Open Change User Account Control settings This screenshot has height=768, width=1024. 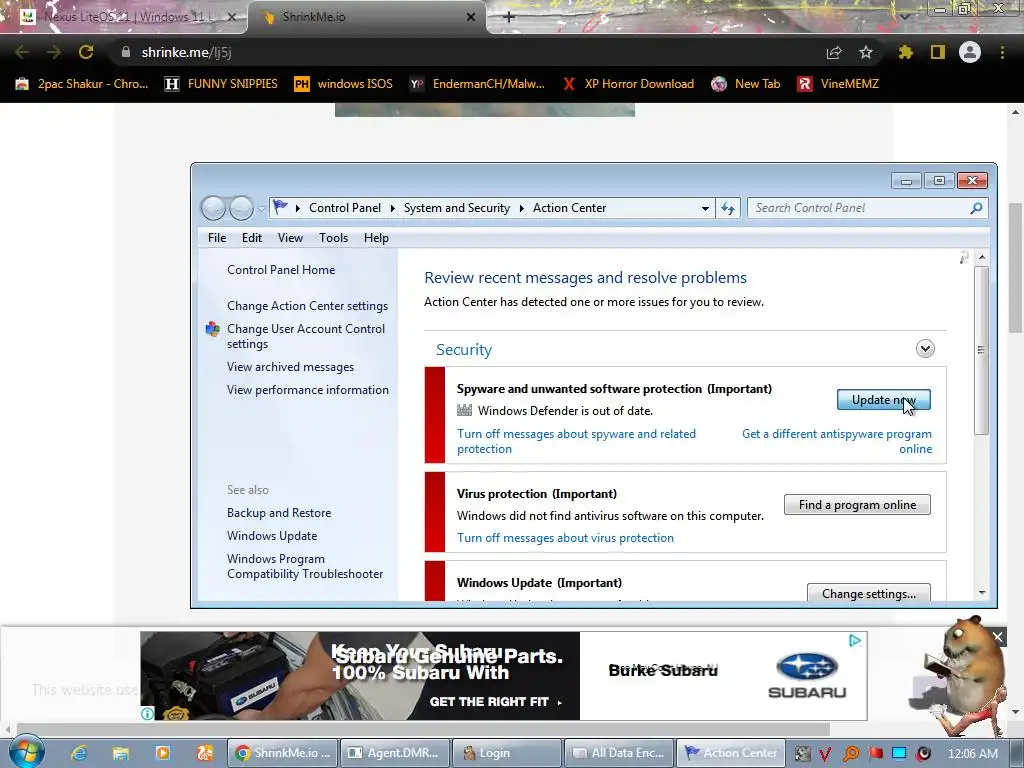pyautogui.click(x=306, y=336)
